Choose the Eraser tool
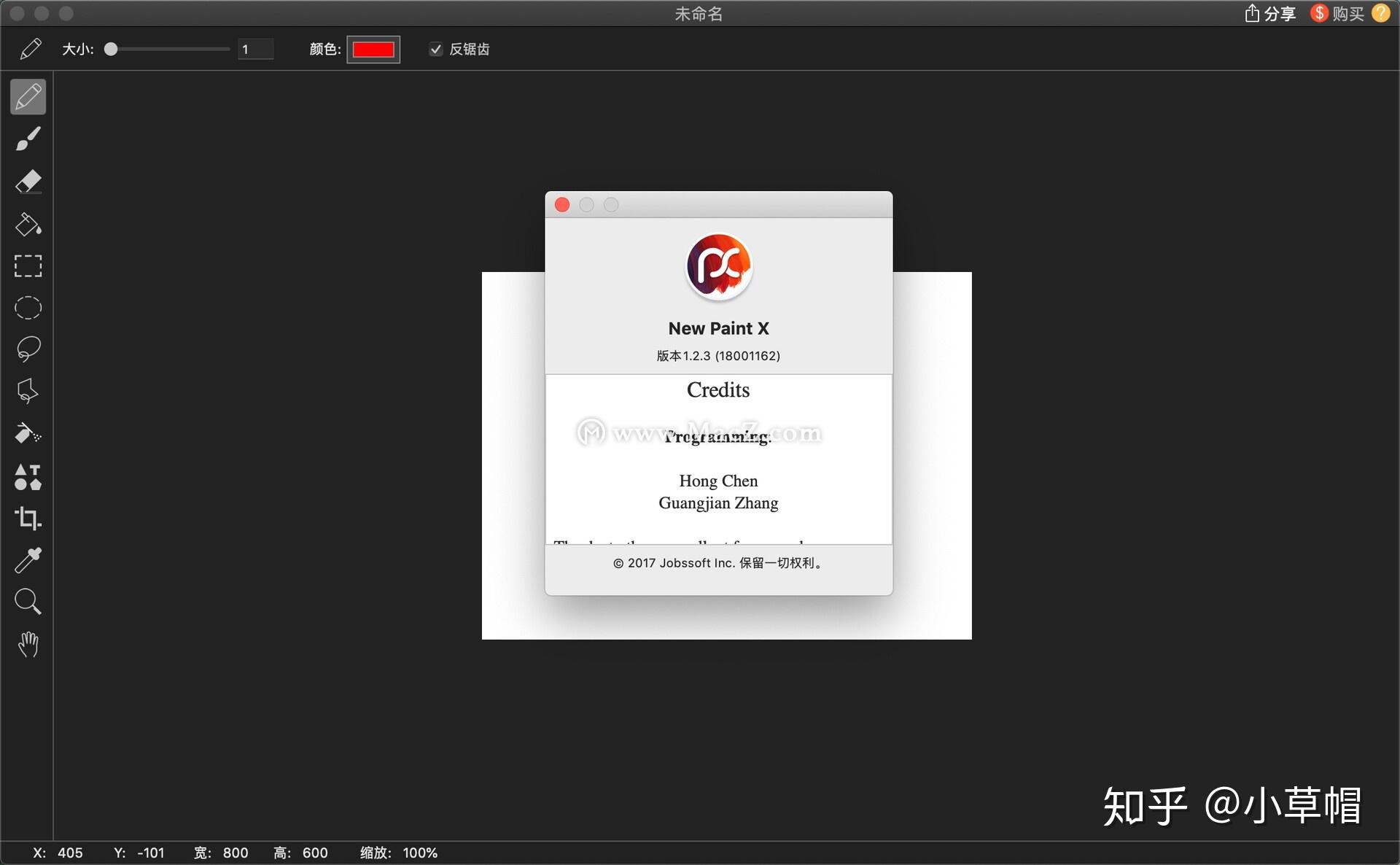The width and height of the screenshot is (1400, 865). pos(28,181)
